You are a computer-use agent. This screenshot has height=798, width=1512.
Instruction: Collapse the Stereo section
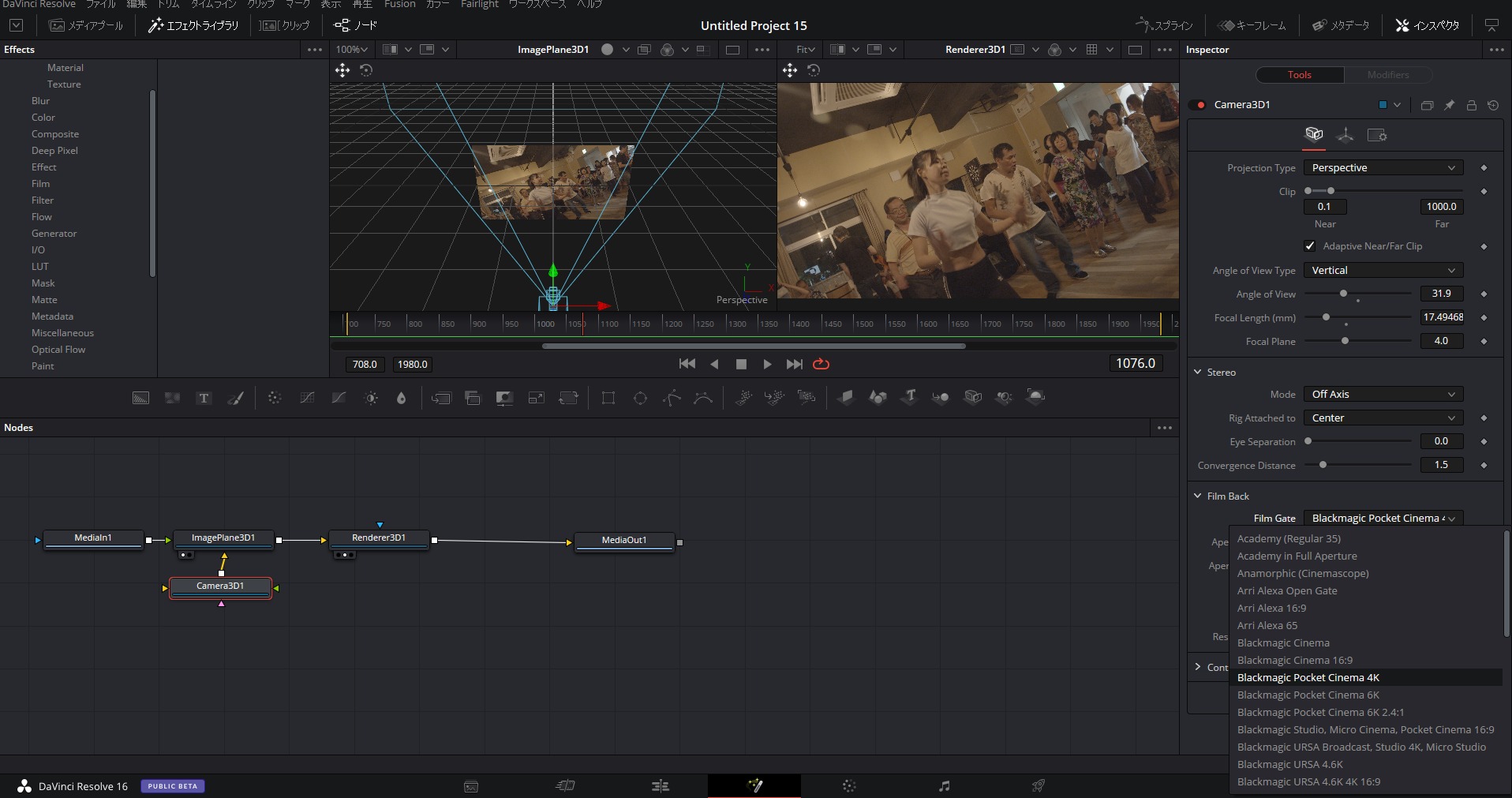point(1199,372)
